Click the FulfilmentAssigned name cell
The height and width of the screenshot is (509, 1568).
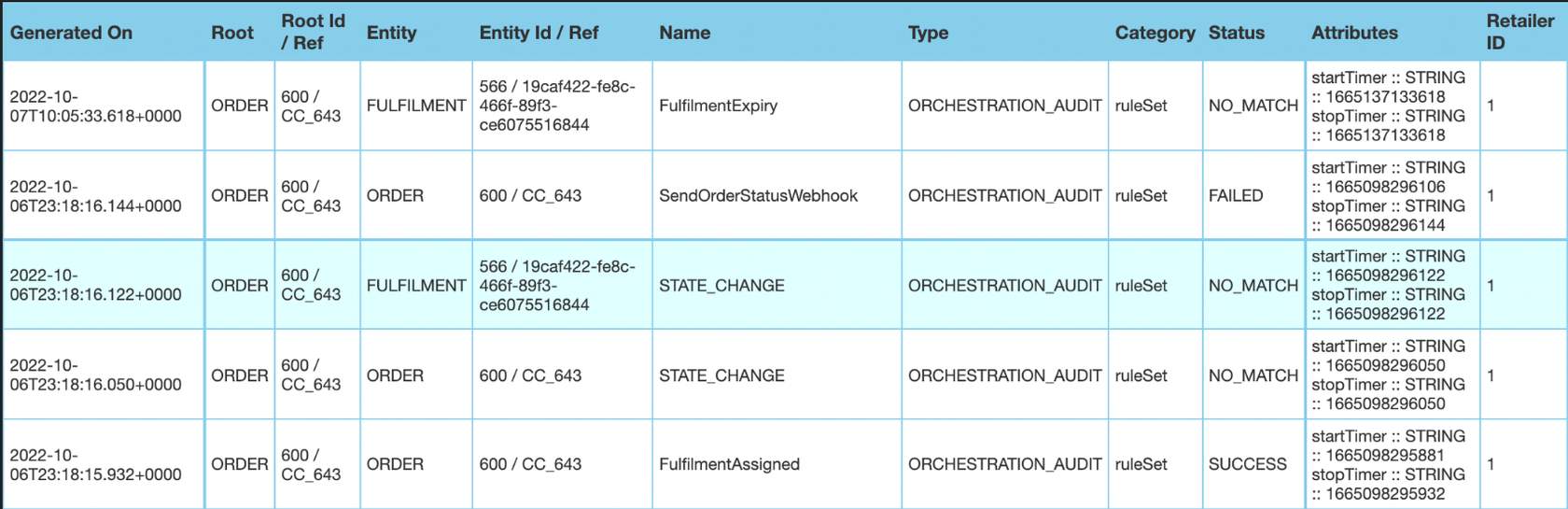coord(729,464)
